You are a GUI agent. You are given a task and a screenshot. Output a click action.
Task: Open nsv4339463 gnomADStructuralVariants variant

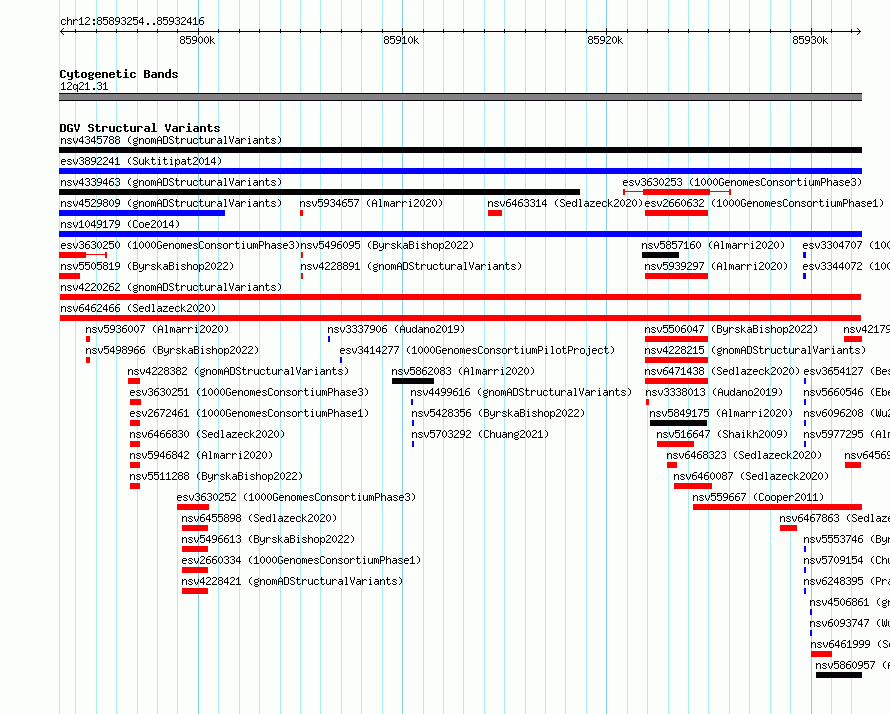point(171,182)
